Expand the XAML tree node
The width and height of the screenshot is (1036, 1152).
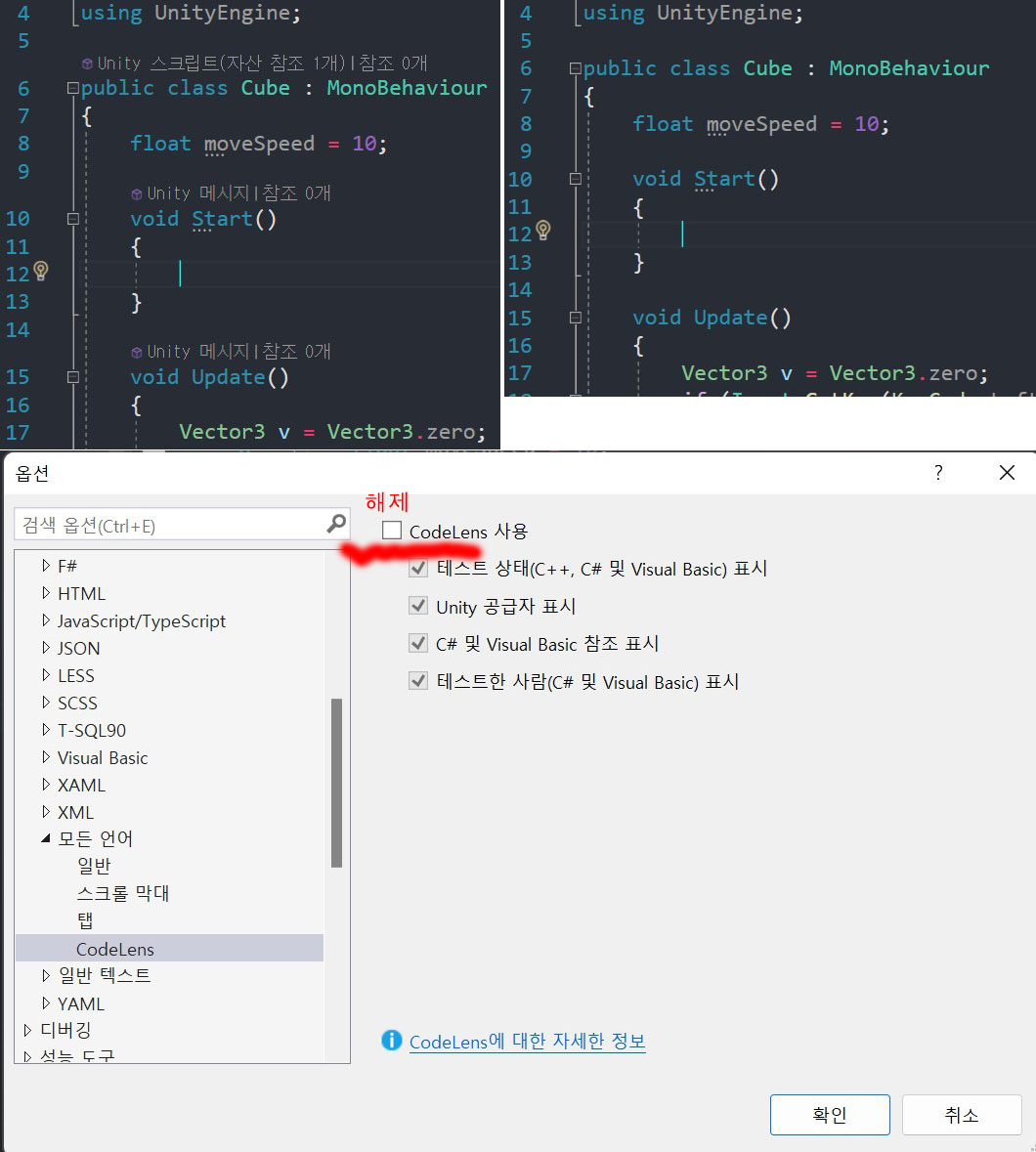pos(46,784)
